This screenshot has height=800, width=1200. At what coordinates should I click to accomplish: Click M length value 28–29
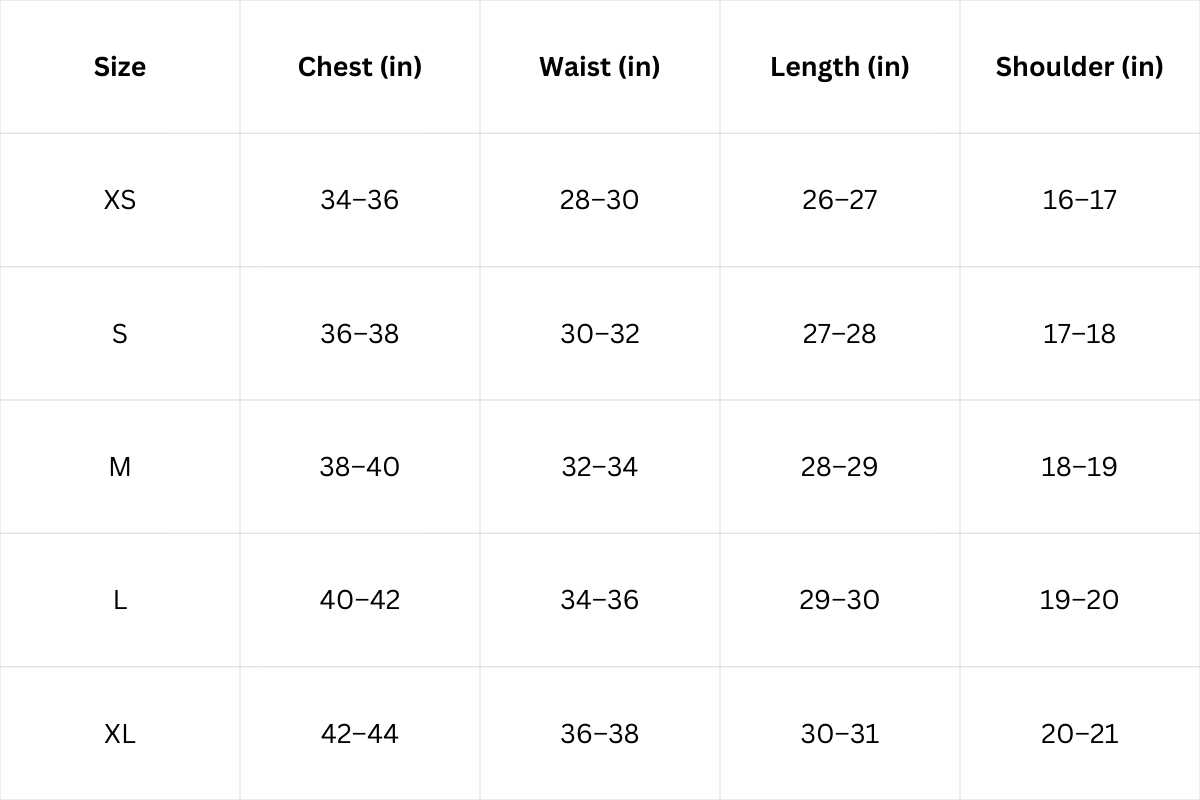[x=840, y=467]
